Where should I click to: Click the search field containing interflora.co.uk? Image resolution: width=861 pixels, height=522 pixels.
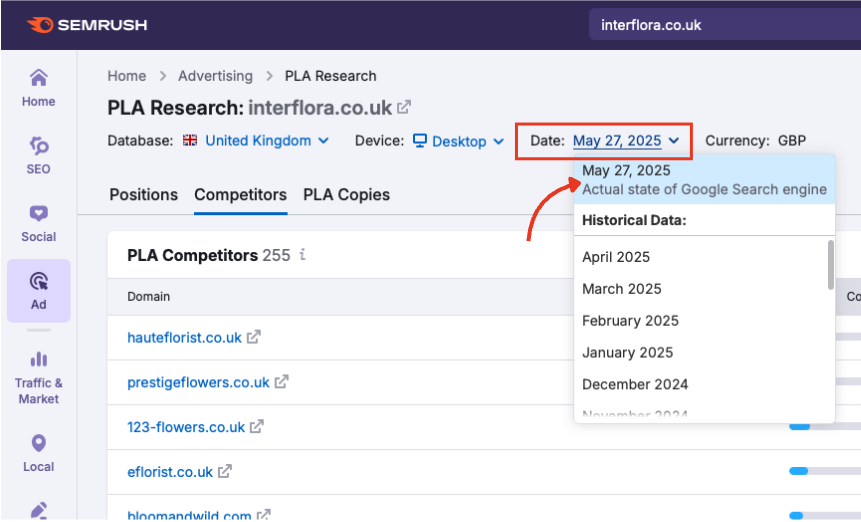tap(720, 25)
